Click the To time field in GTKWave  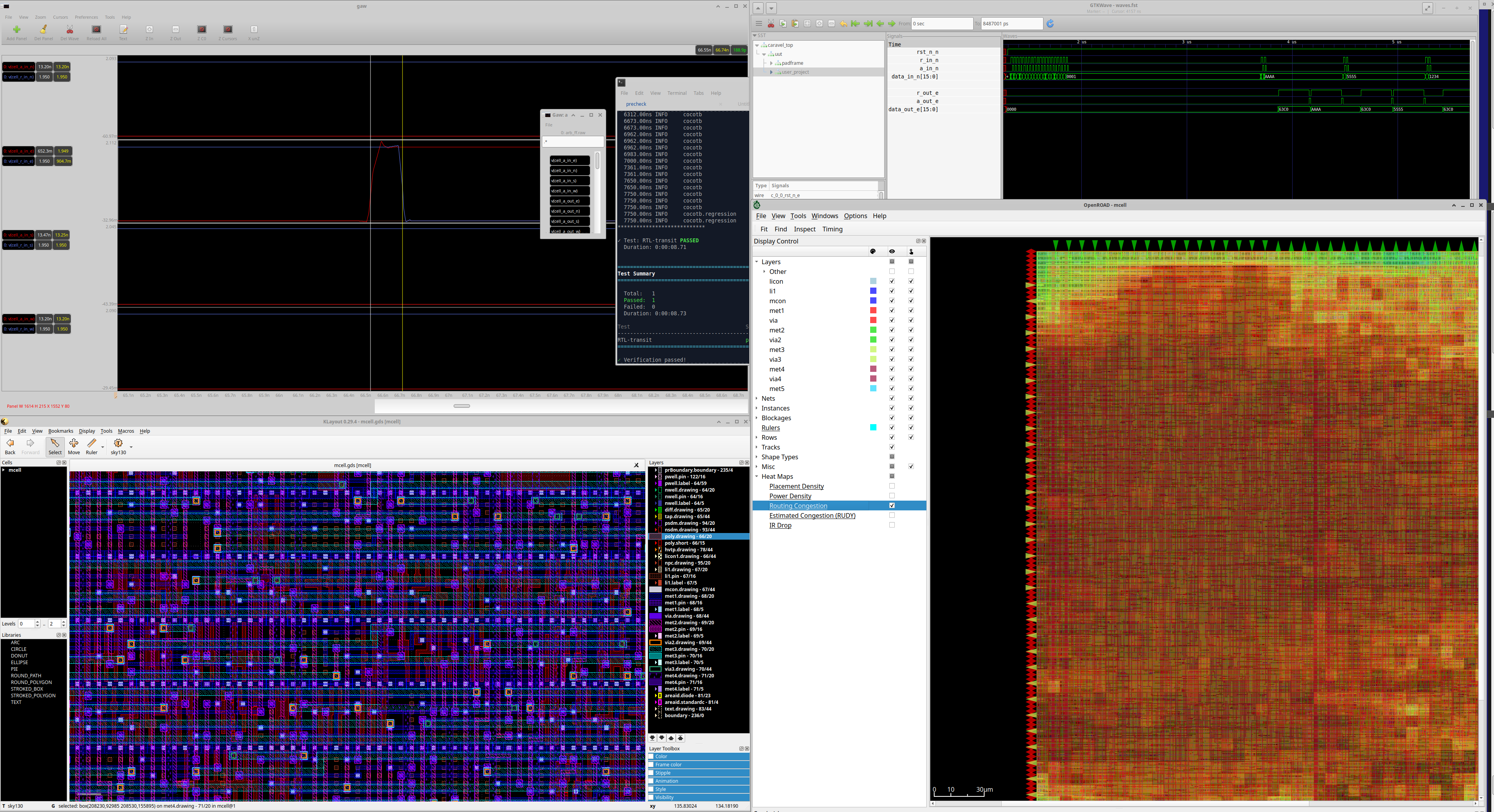(1012, 24)
